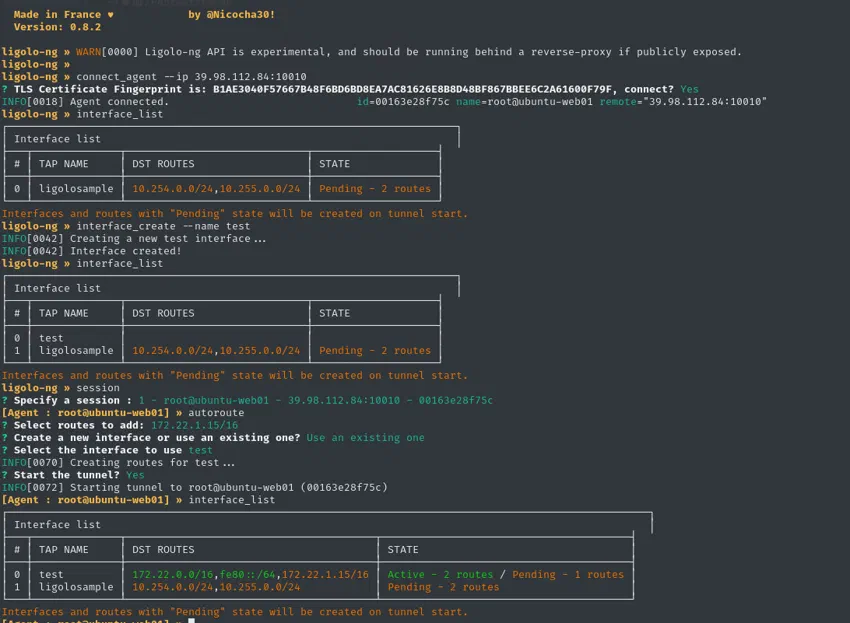The image size is (850, 623).
Task: Click the DST ROUTES header of first table
Action: 163,164
